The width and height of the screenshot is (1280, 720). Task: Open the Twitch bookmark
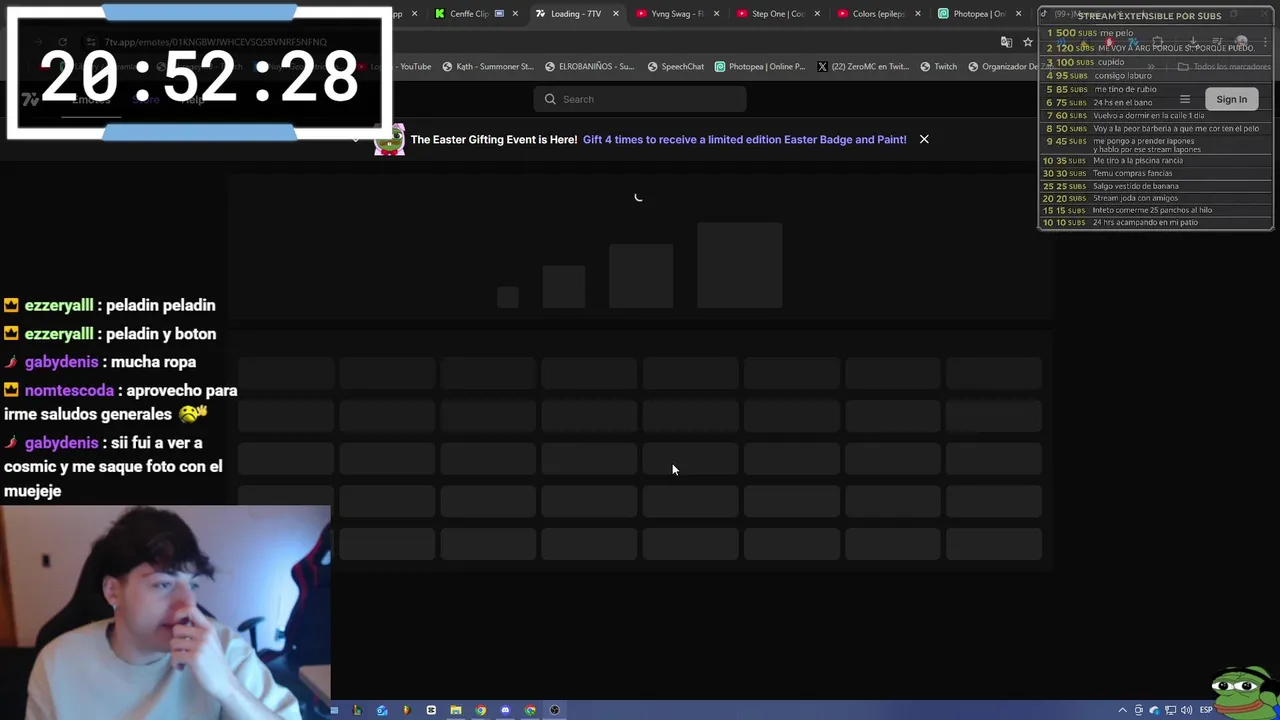click(938, 67)
